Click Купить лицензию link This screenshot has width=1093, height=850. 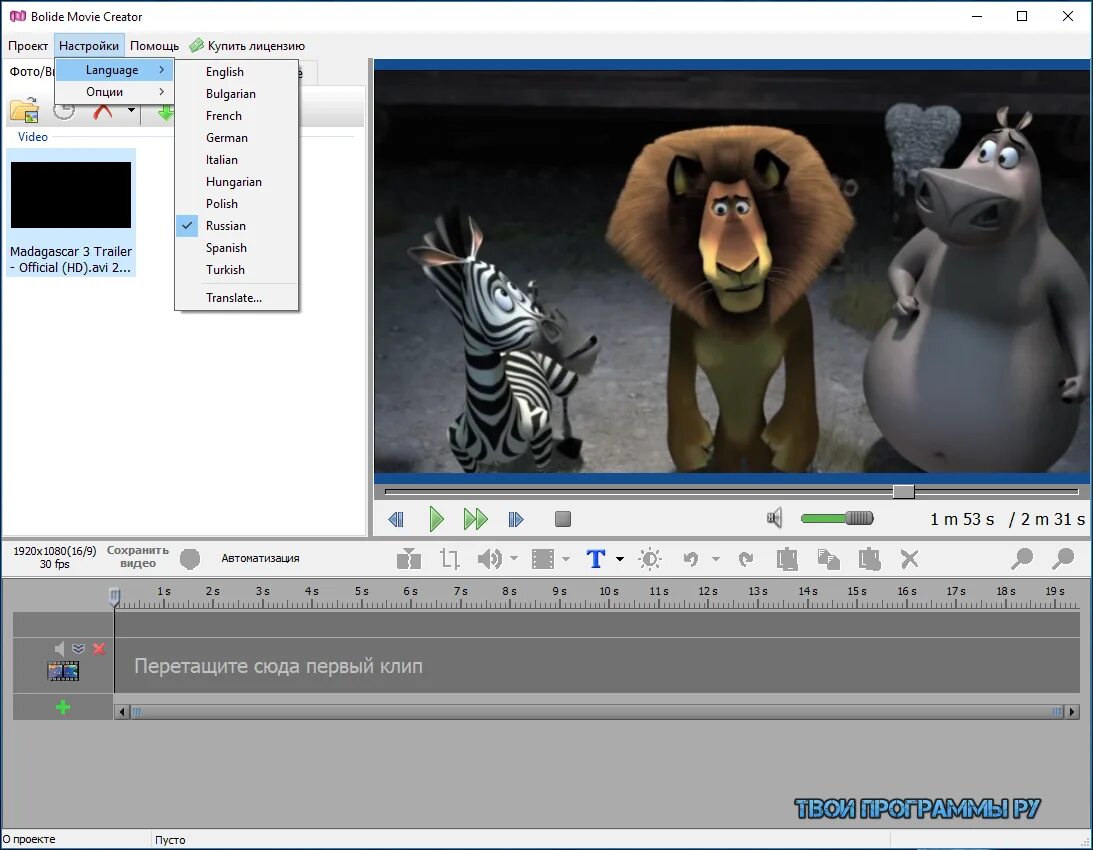coord(247,46)
